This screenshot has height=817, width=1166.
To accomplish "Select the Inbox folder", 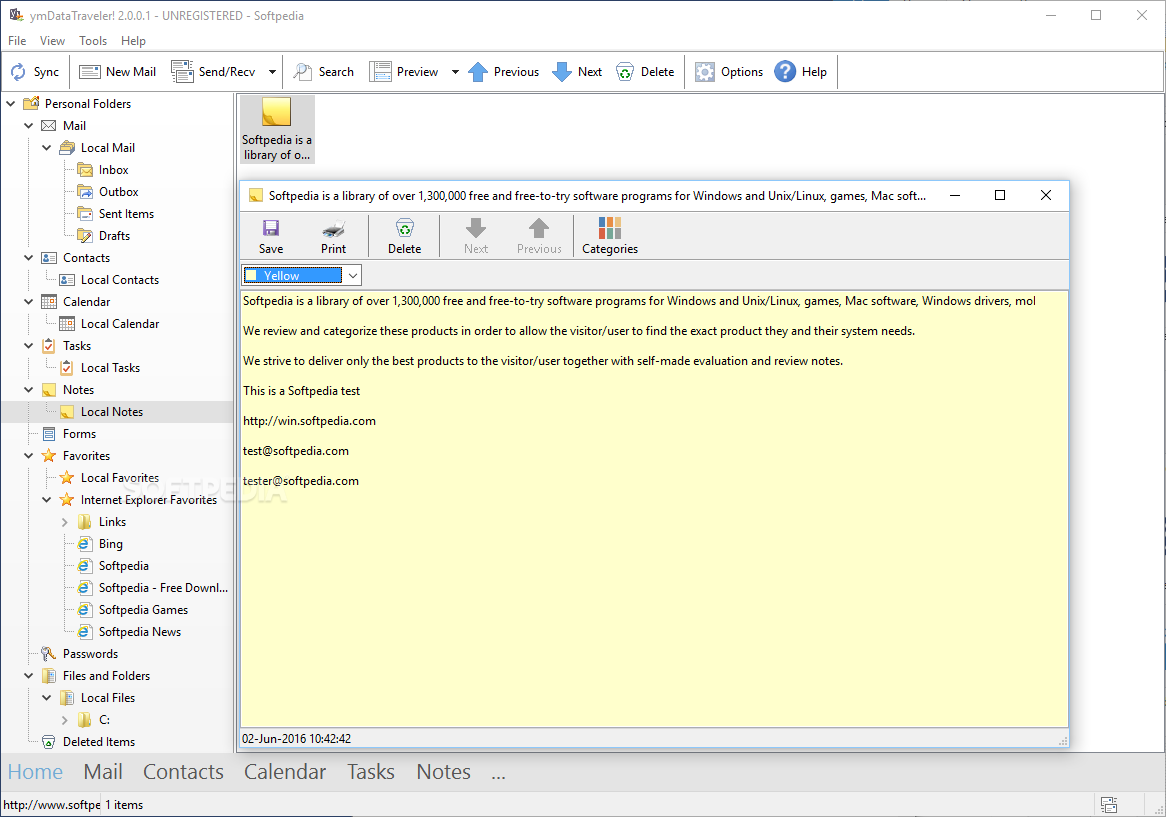I will click(113, 170).
